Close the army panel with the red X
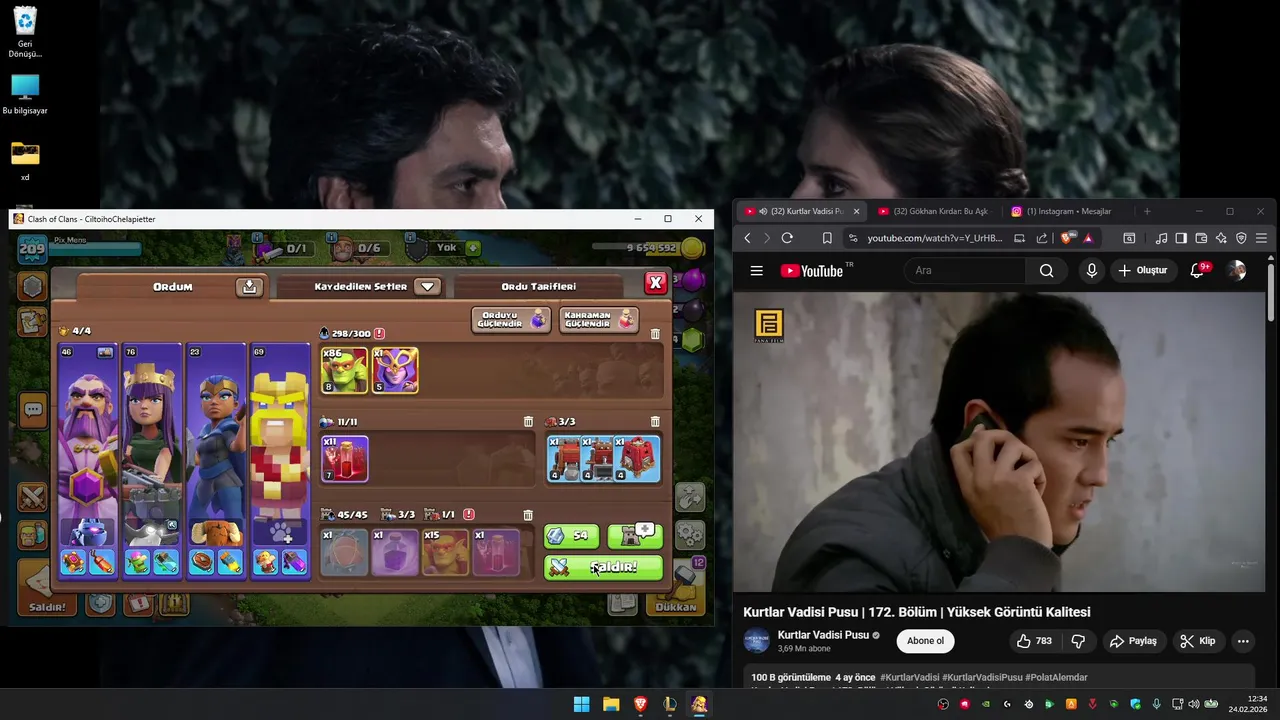 coord(656,283)
